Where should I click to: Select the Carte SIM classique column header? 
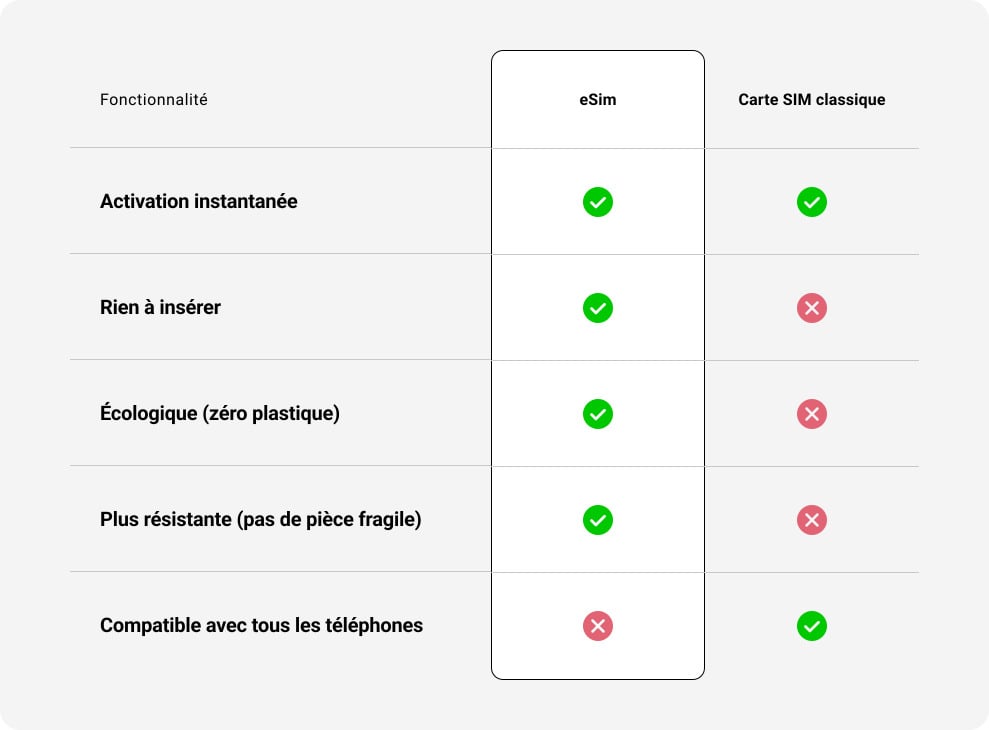(811, 100)
